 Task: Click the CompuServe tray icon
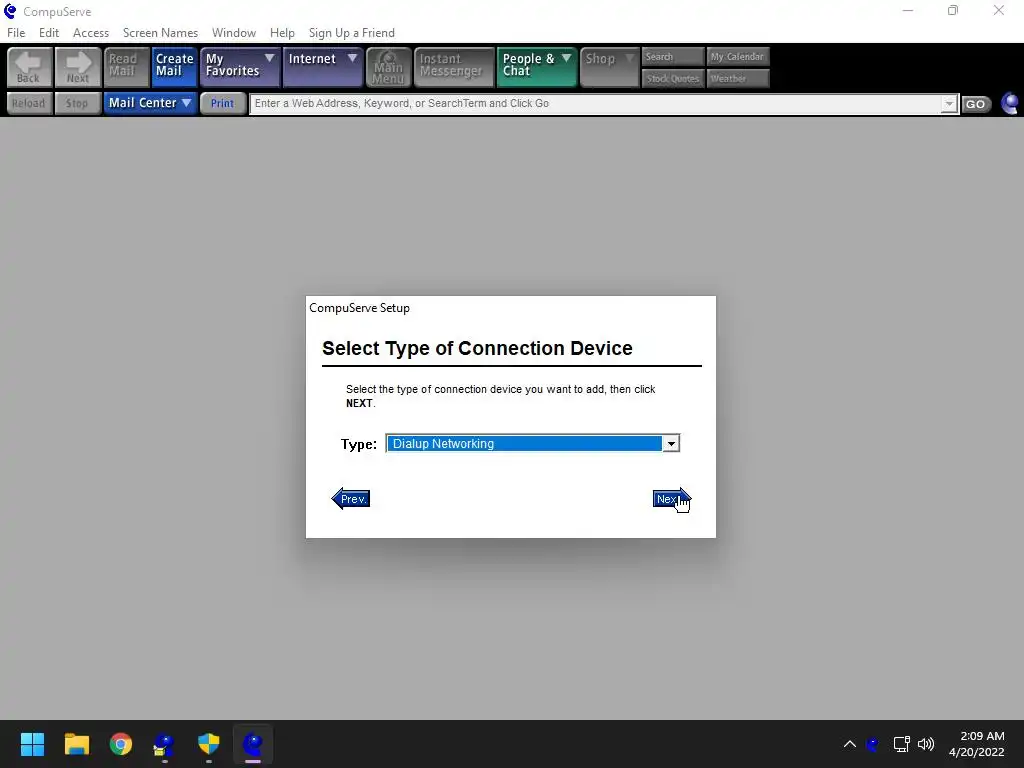pyautogui.click(x=872, y=744)
